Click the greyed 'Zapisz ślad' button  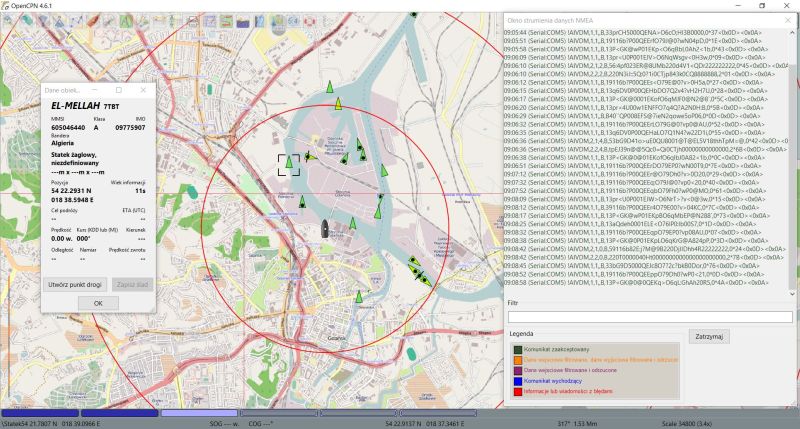(132, 285)
